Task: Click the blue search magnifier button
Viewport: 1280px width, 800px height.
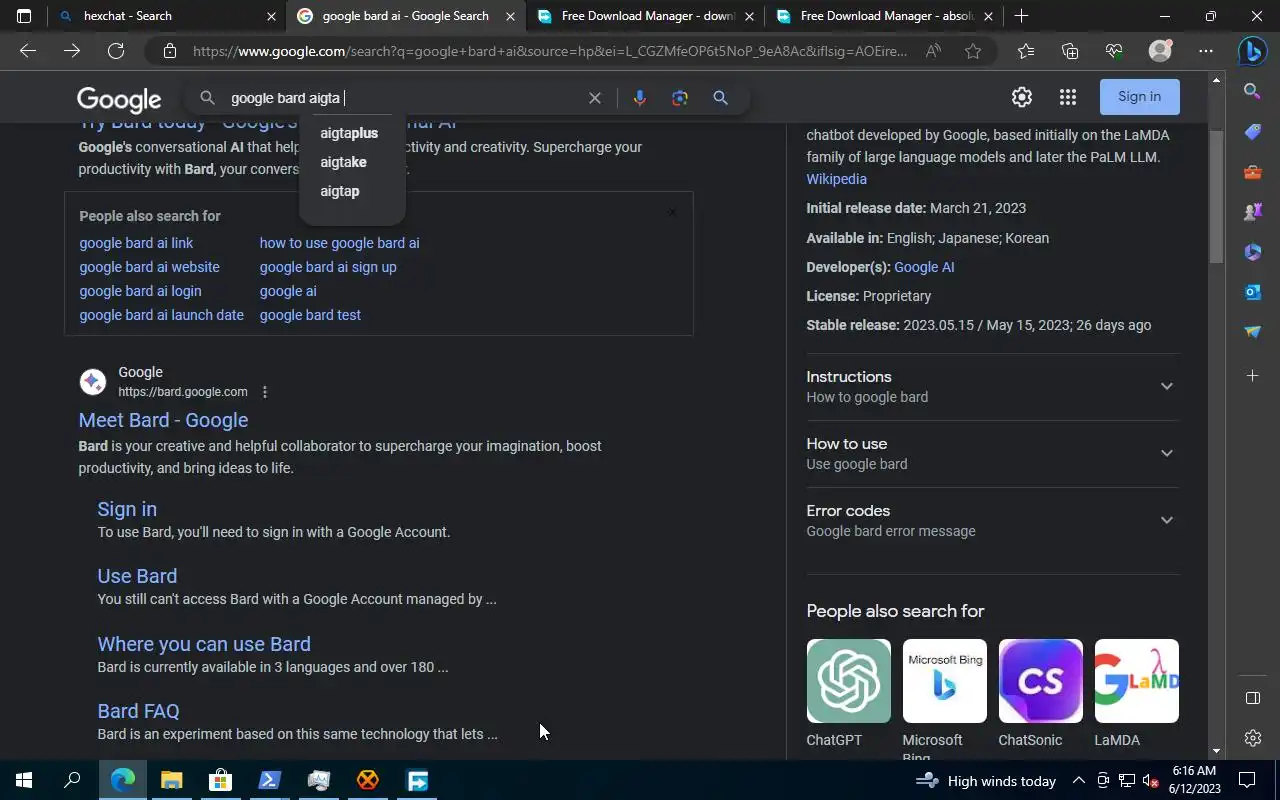Action: tap(720, 98)
